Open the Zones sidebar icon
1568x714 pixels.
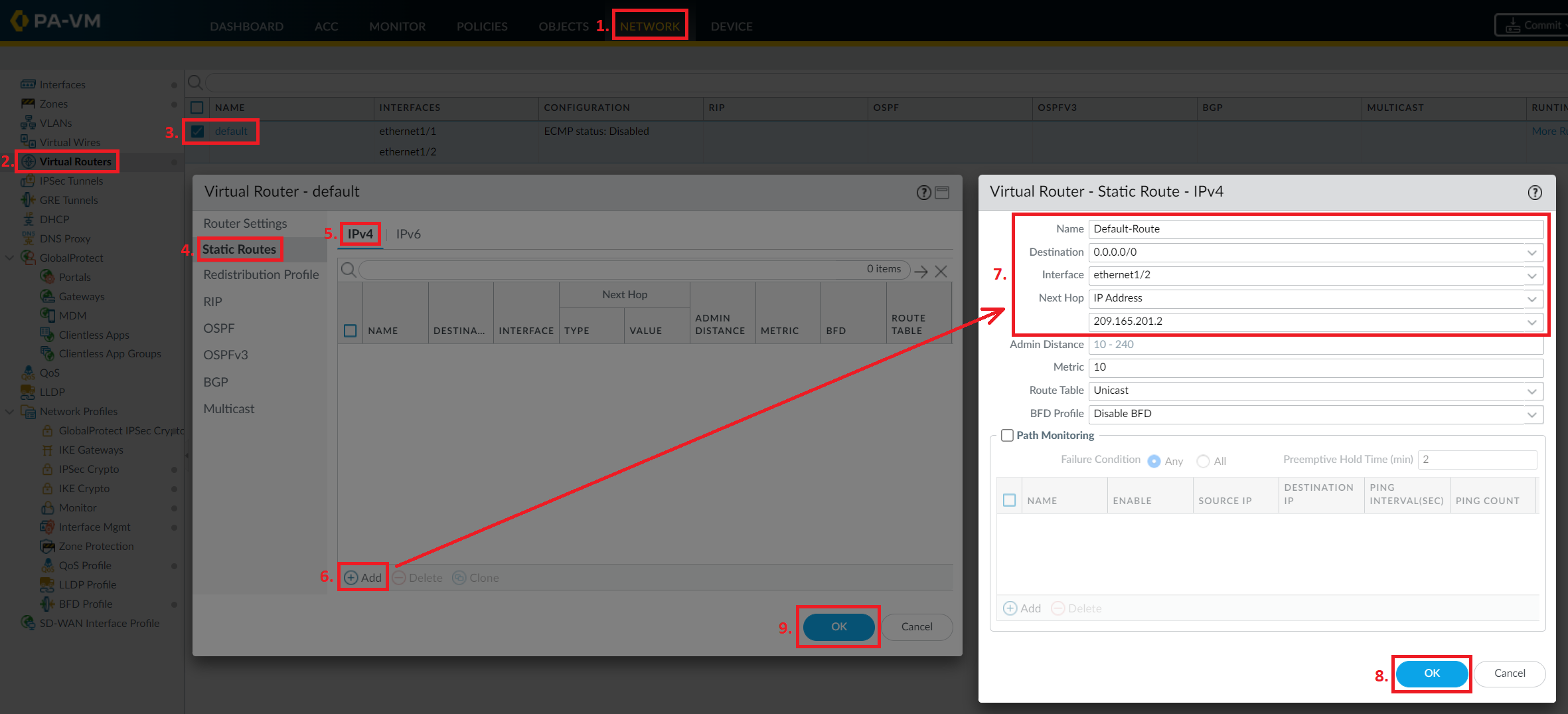point(28,104)
